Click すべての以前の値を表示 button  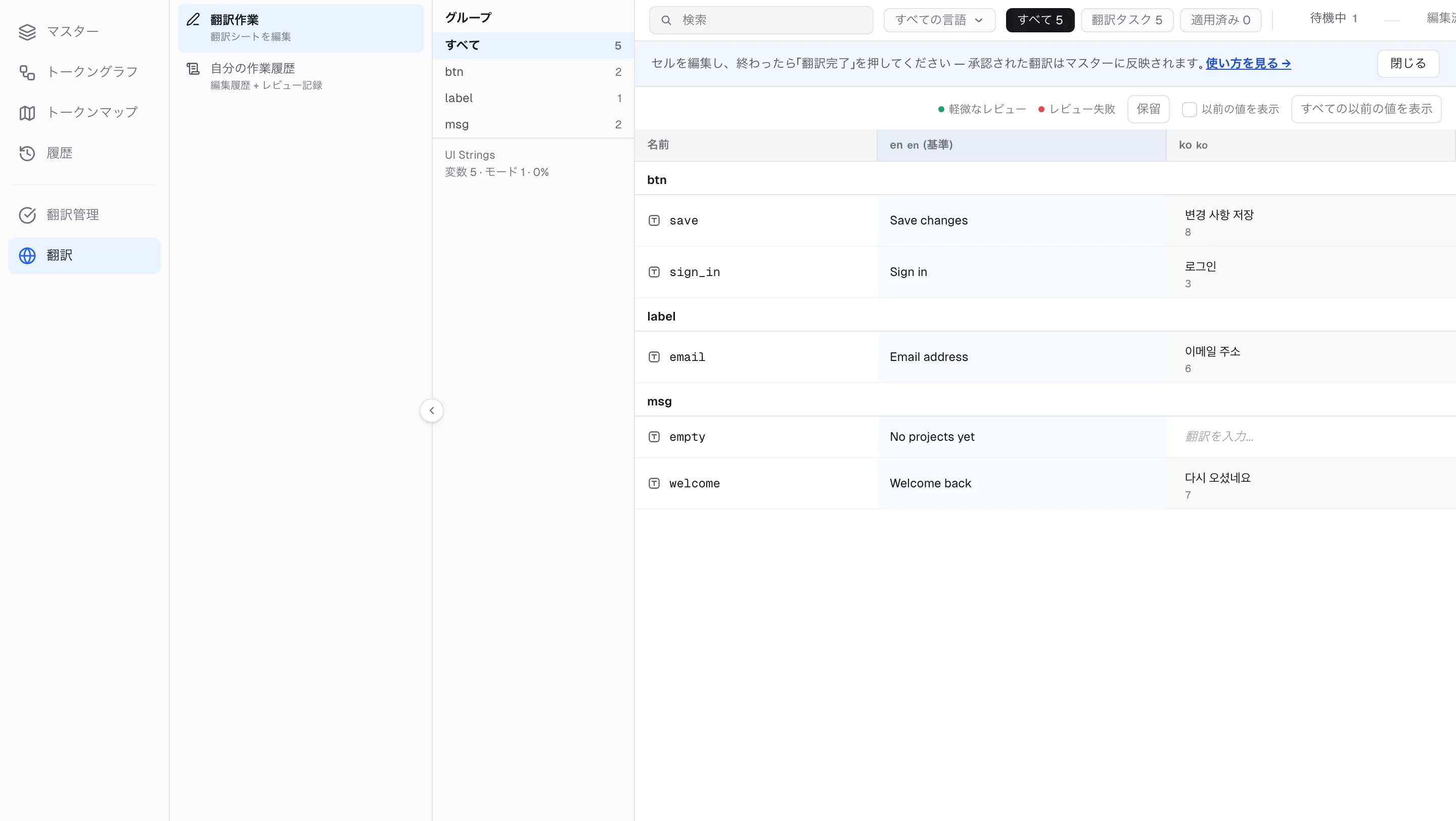(1366, 109)
